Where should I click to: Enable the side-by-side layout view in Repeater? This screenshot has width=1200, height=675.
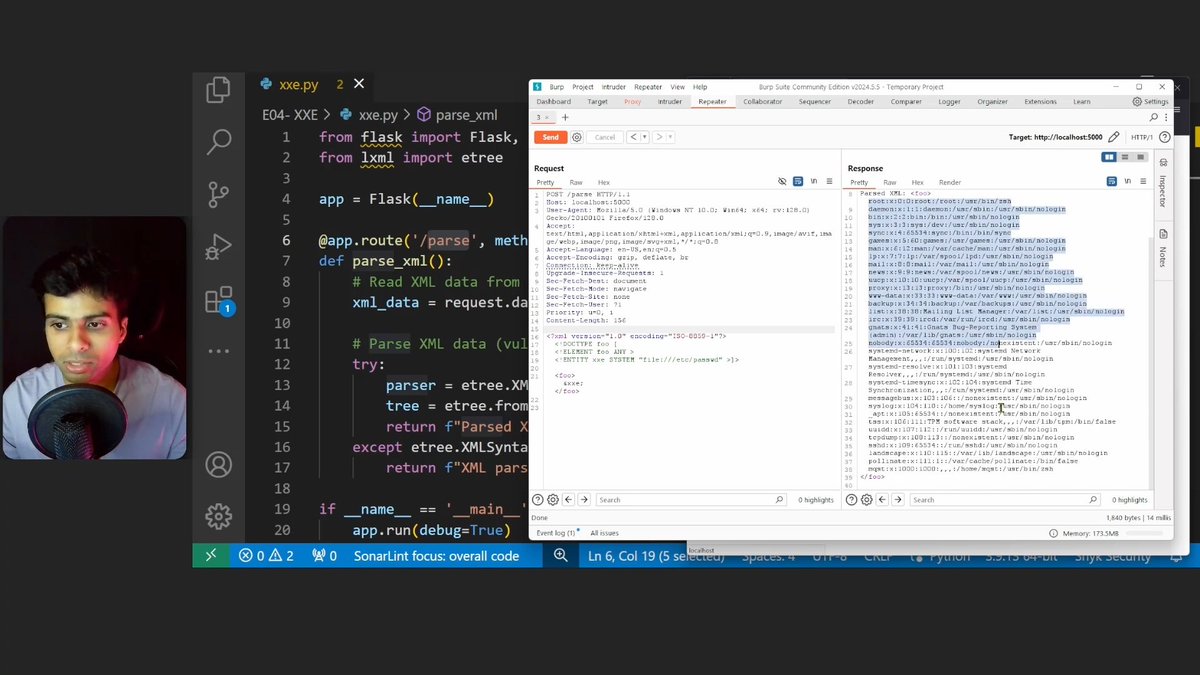[x=1110, y=155]
